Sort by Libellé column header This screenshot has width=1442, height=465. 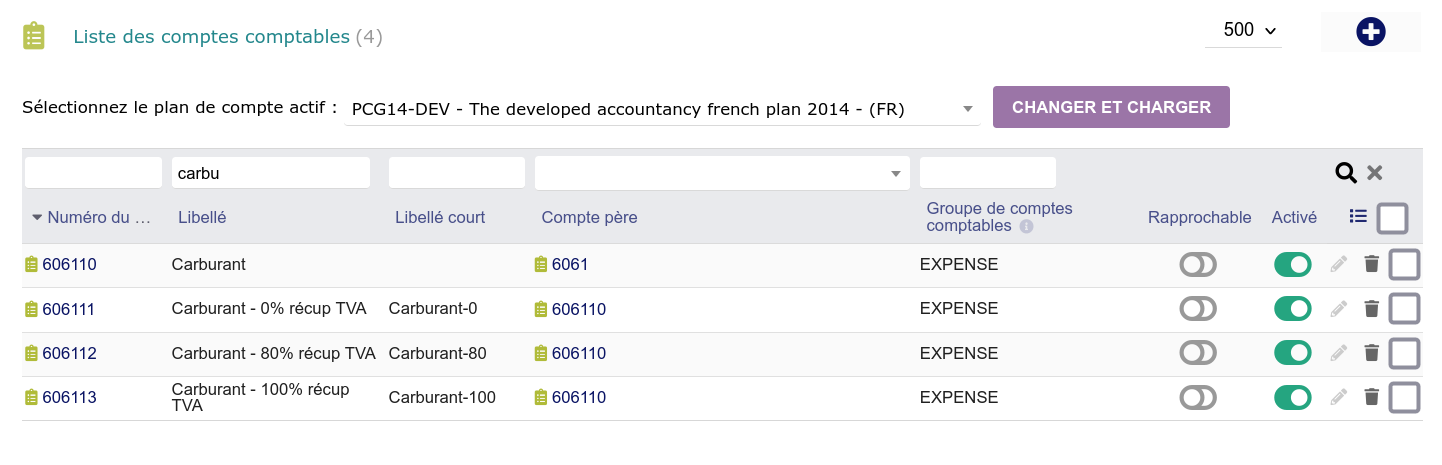pyautogui.click(x=202, y=217)
